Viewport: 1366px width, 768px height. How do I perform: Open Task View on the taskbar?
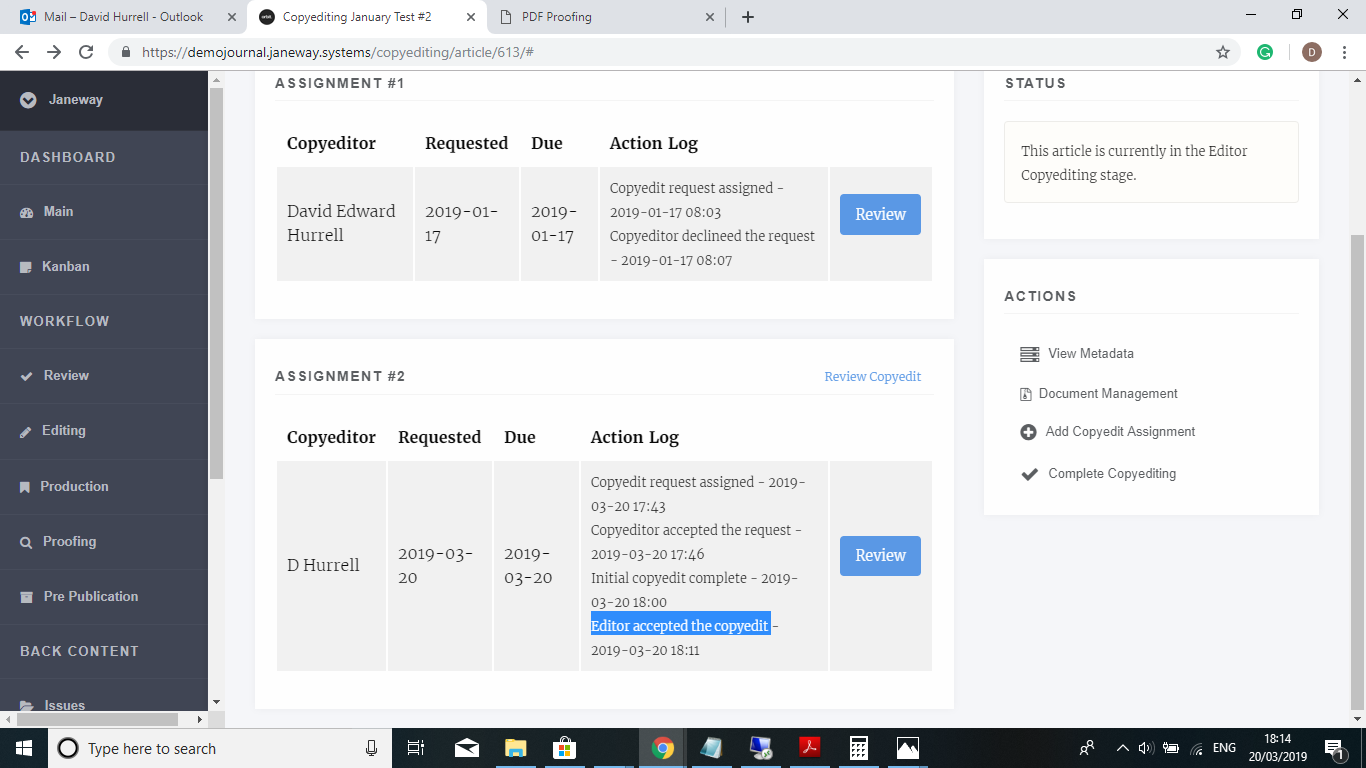click(x=417, y=748)
